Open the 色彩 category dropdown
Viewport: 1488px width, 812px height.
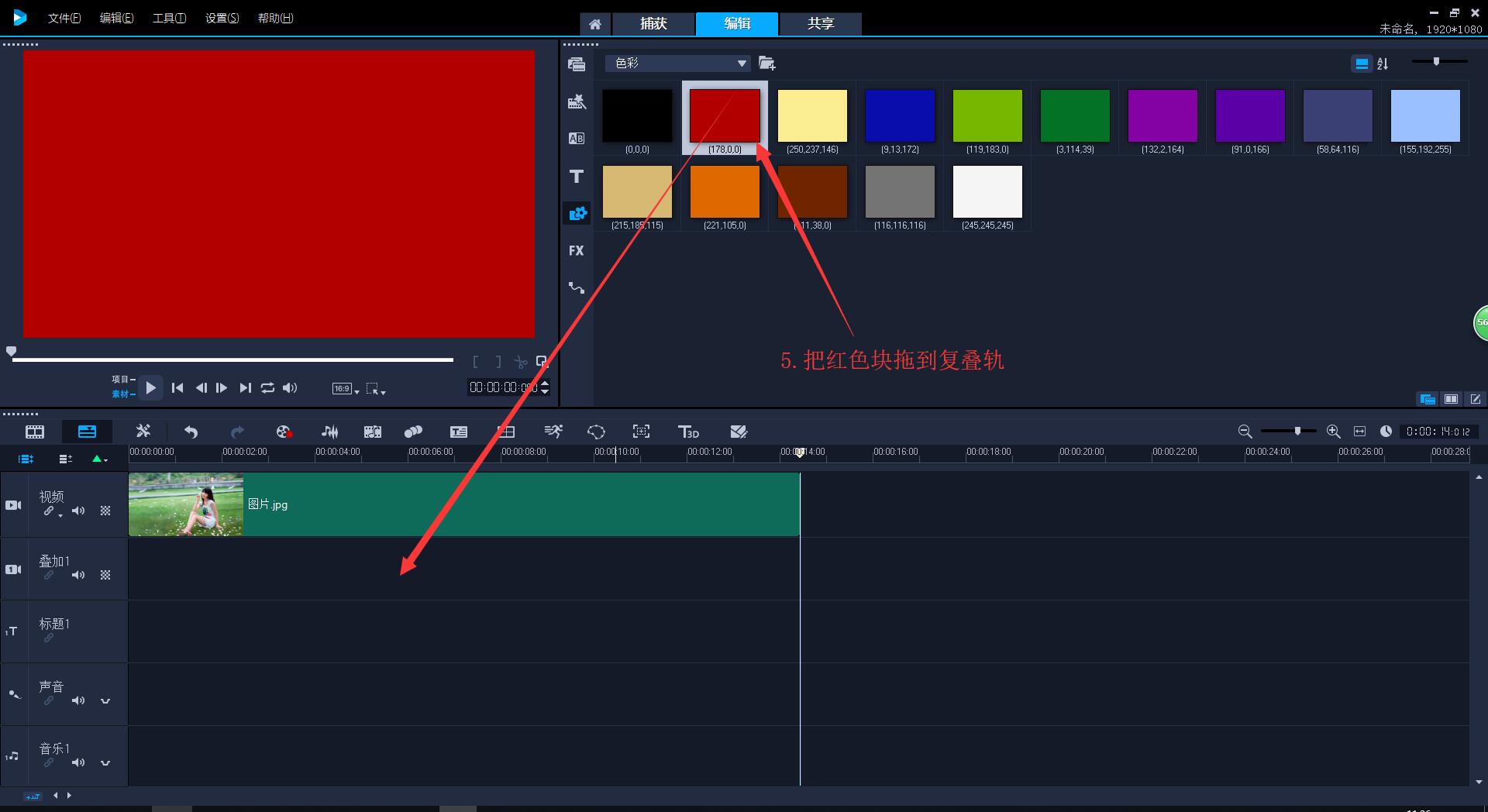[678, 64]
